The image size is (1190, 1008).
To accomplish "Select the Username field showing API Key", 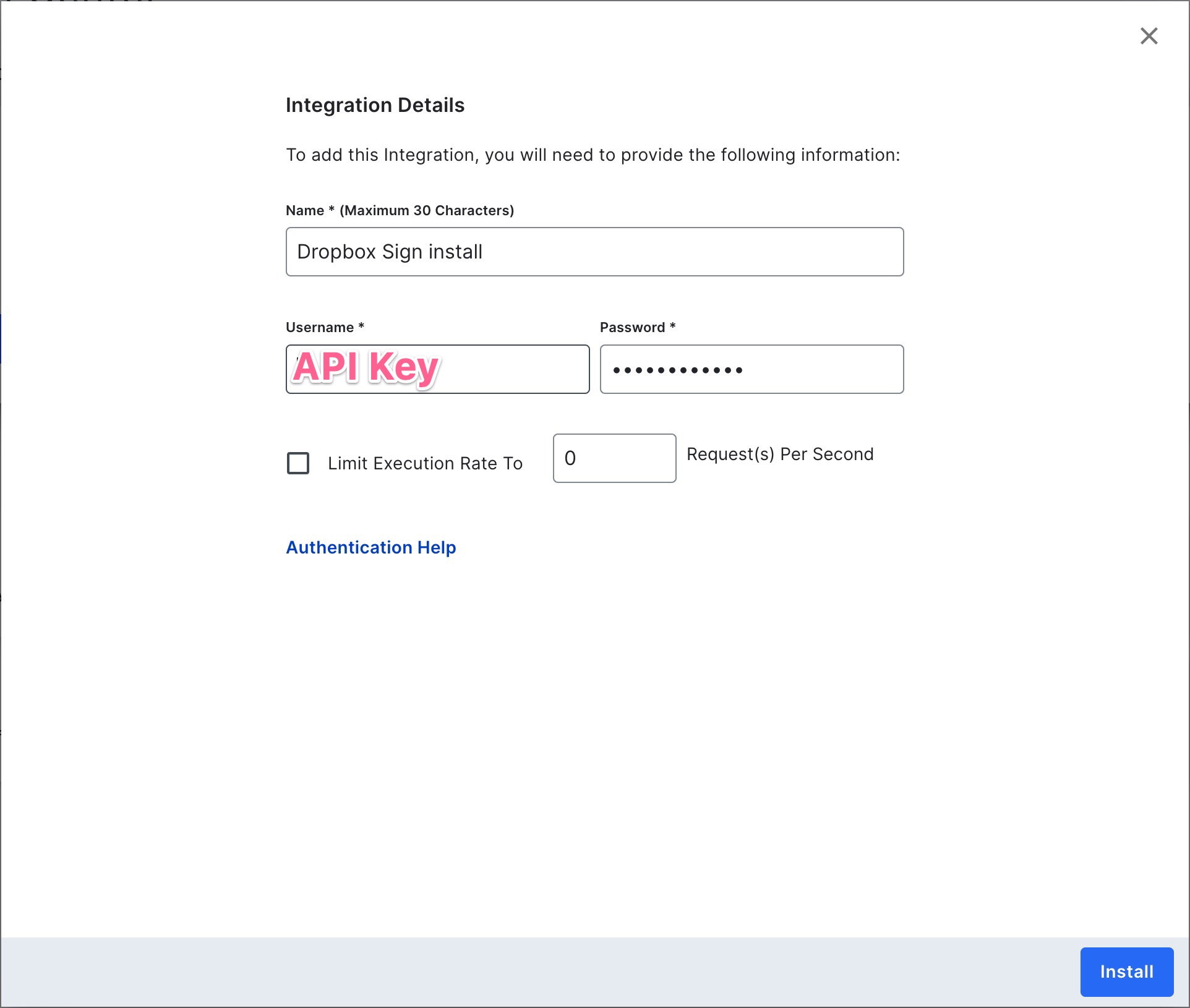I will pyautogui.click(x=437, y=369).
